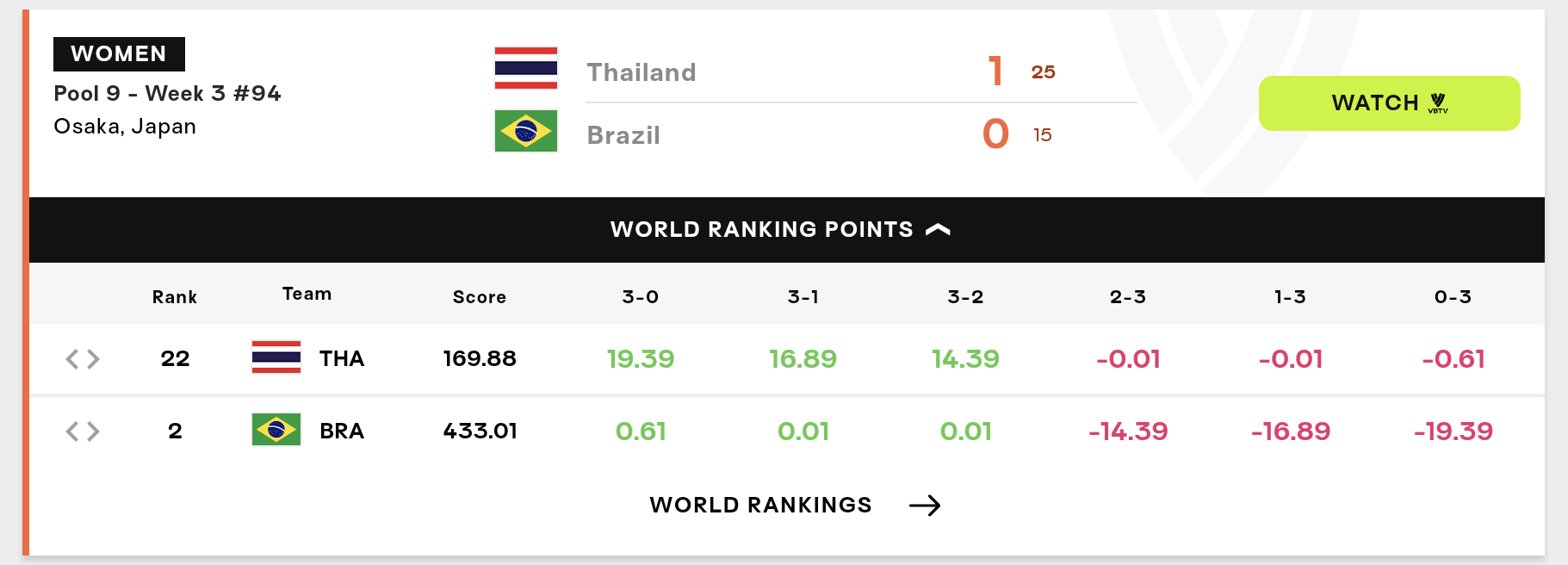This screenshot has height=565, width=1568.
Task: Click the Brazil flag in match header
Action: [x=525, y=131]
